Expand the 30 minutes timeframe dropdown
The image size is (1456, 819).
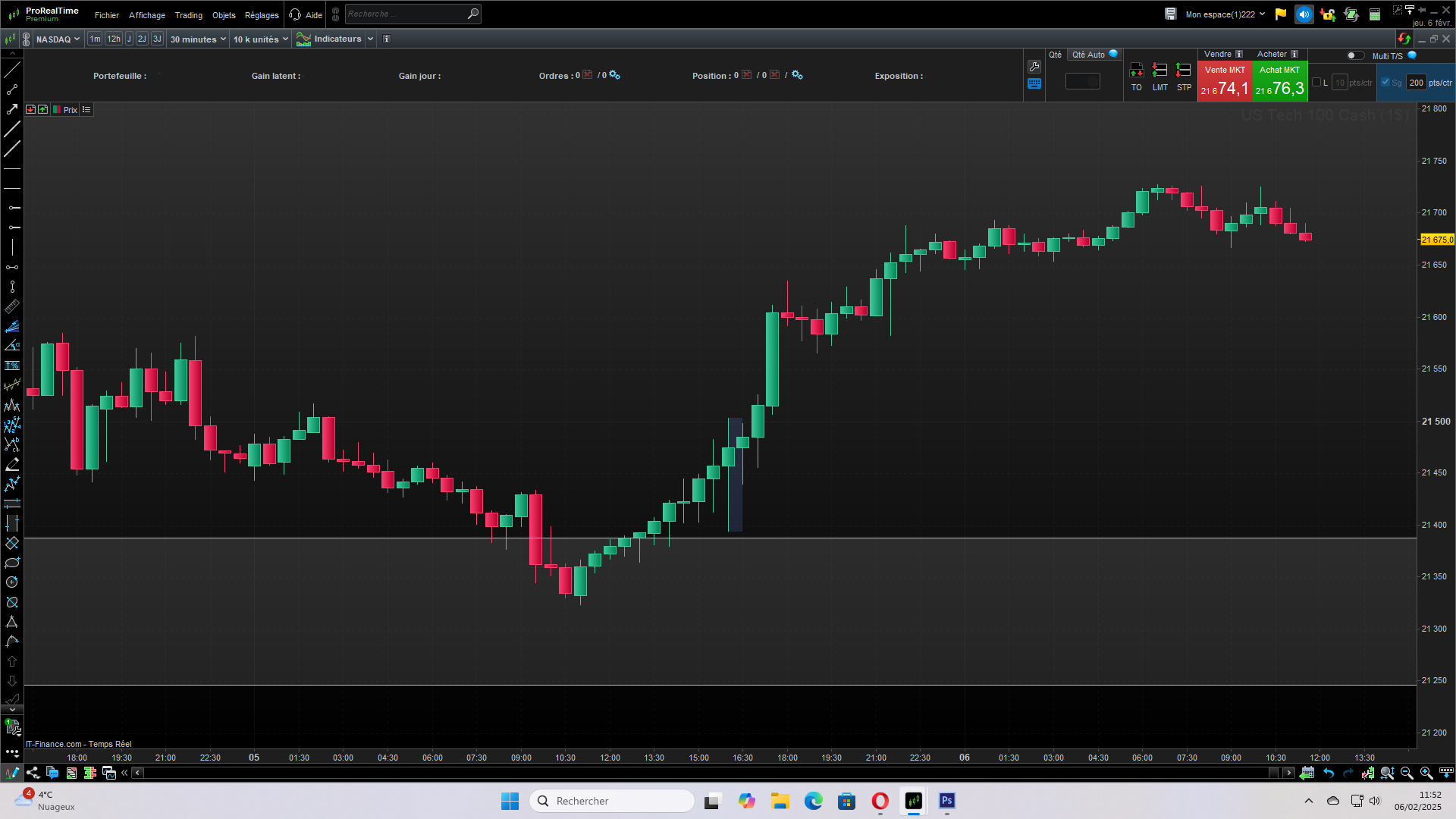(x=197, y=39)
